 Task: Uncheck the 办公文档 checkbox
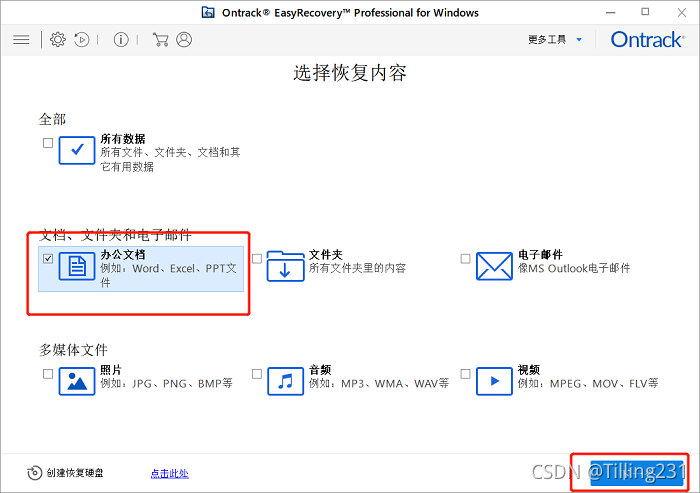point(48,259)
